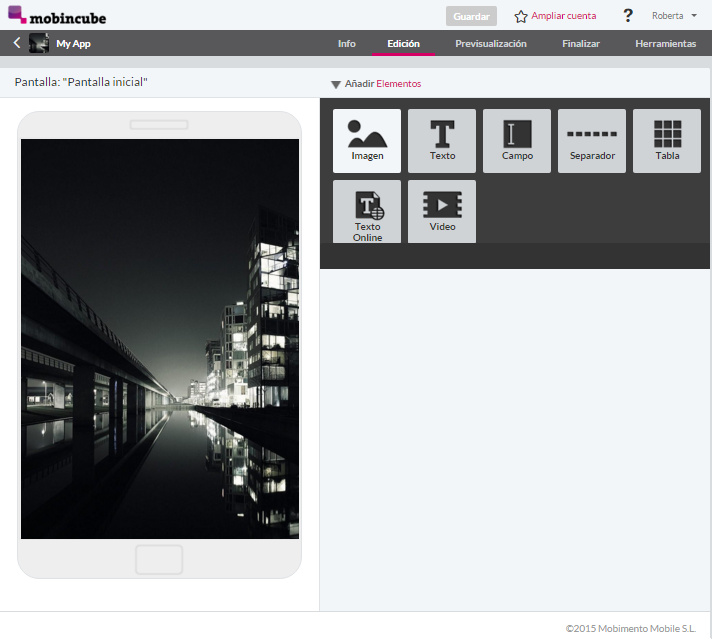Viewport: 712px width, 639px height.
Task: Click the star icon beside Ampliar cuenta
Action: (521, 17)
